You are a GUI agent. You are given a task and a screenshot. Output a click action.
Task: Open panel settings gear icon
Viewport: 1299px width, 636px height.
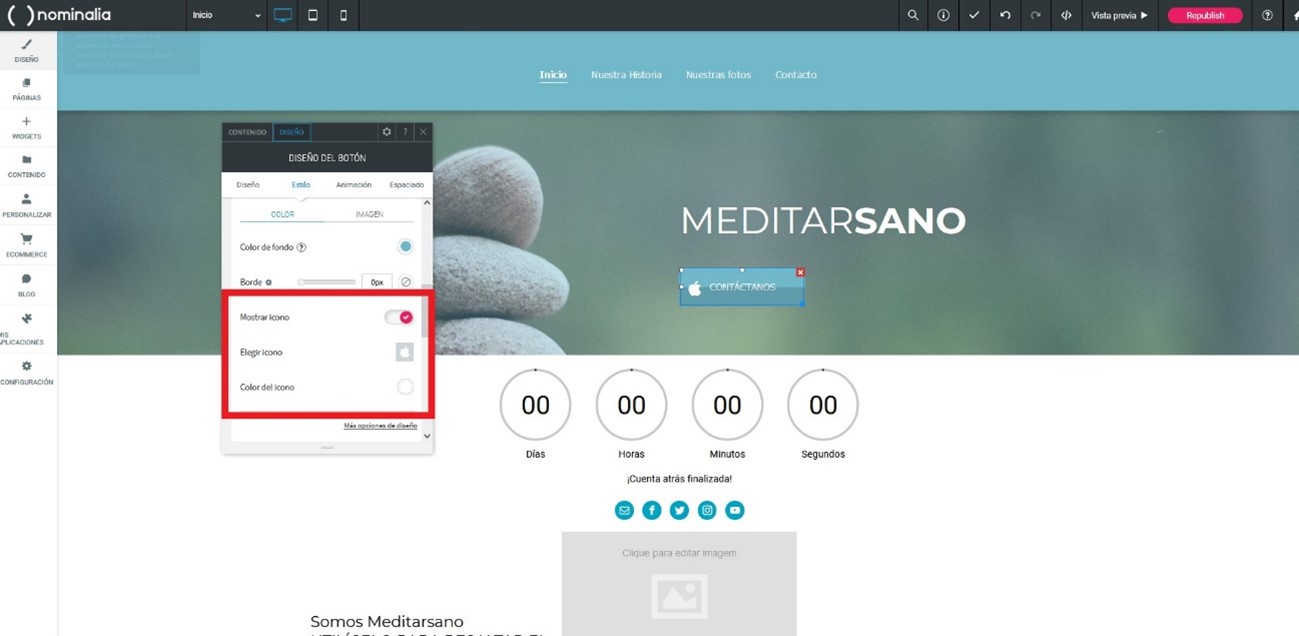click(x=387, y=132)
